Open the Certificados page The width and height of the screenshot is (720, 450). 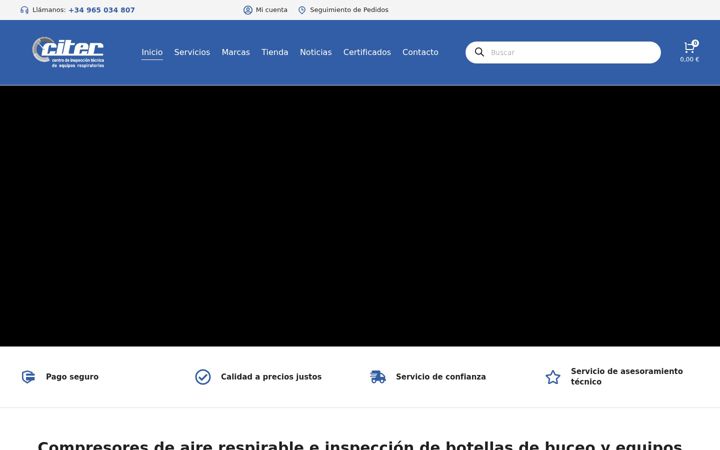pyautogui.click(x=367, y=52)
